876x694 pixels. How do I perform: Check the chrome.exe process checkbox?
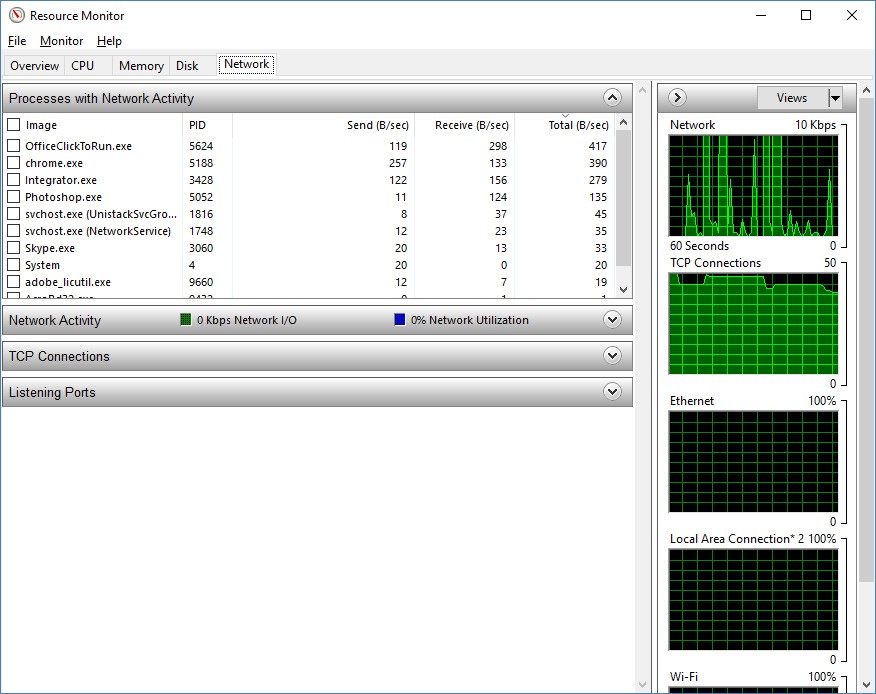14,163
